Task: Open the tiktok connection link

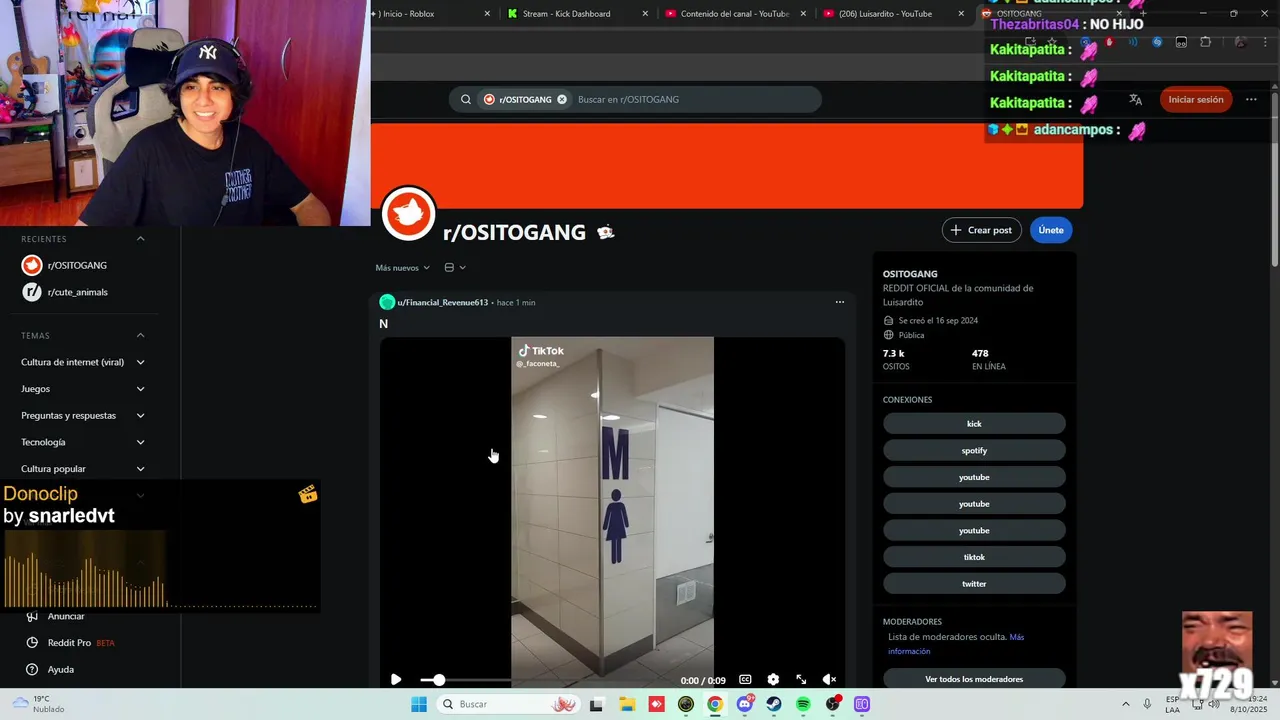Action: 974,557
